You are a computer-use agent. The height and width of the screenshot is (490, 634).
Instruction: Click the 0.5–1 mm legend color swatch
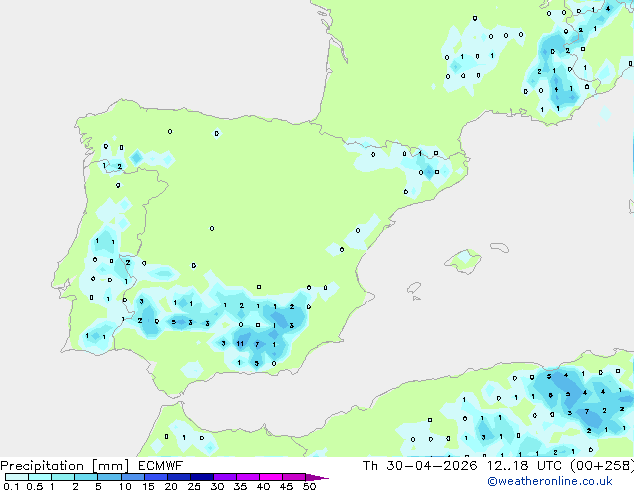40,477
